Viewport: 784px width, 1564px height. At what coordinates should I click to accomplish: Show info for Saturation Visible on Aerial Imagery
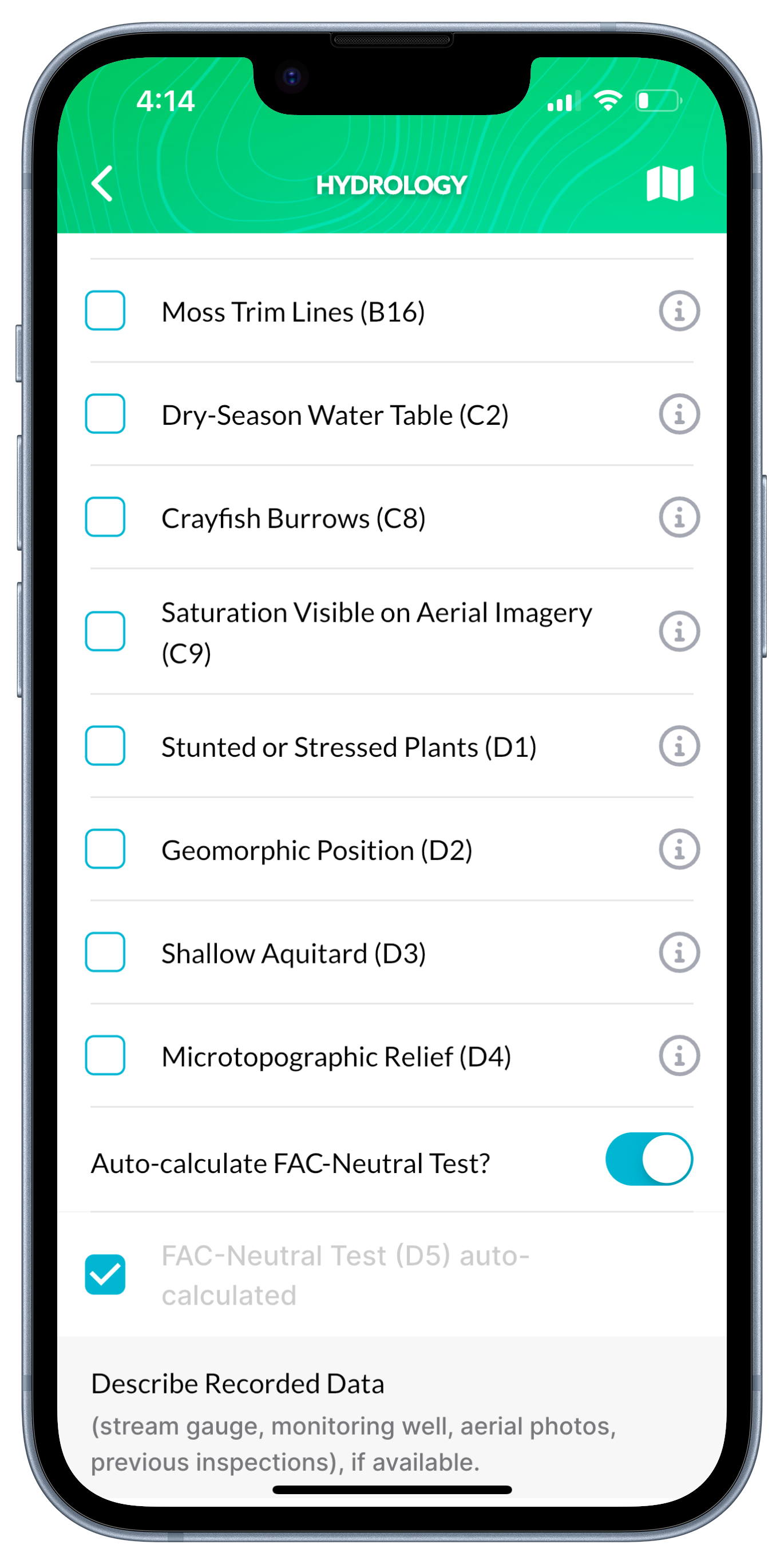(x=679, y=631)
